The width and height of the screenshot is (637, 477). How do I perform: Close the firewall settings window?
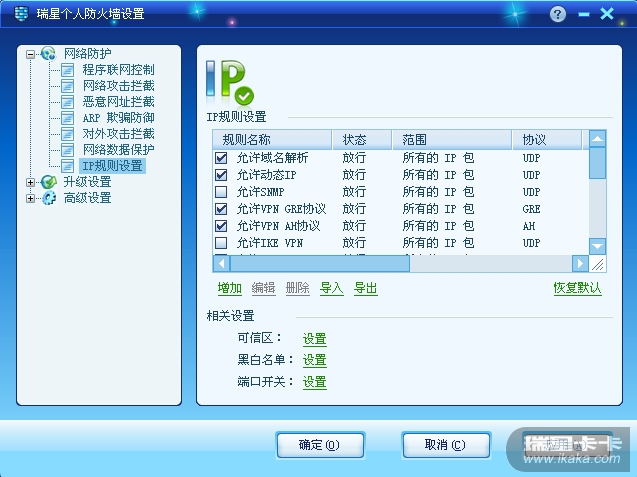click(x=607, y=14)
